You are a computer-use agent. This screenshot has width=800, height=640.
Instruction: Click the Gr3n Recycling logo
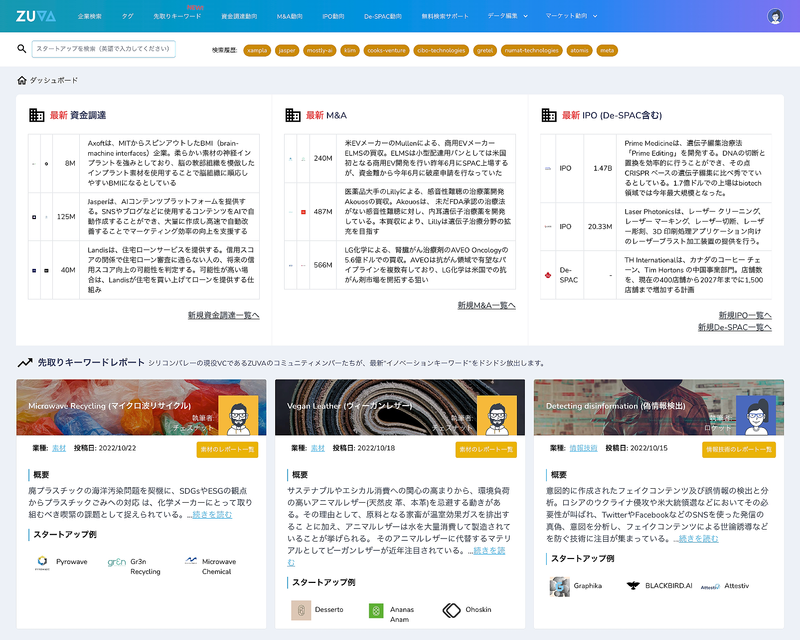click(x=117, y=562)
